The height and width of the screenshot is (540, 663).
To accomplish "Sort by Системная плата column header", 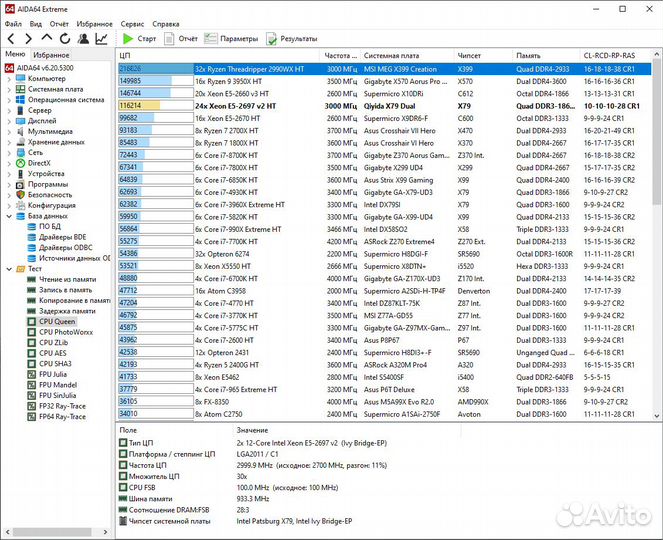I will pos(408,55).
